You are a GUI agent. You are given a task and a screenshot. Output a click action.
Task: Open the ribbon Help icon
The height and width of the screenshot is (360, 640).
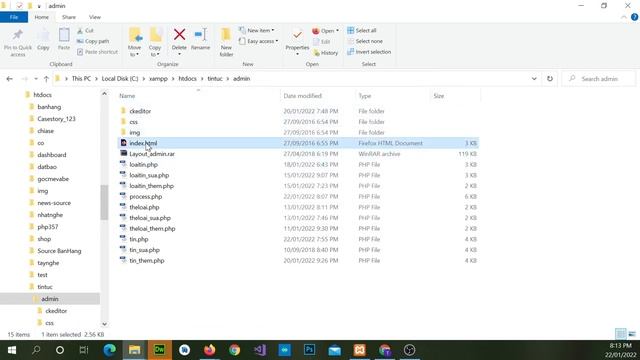pyautogui.click(x=634, y=17)
